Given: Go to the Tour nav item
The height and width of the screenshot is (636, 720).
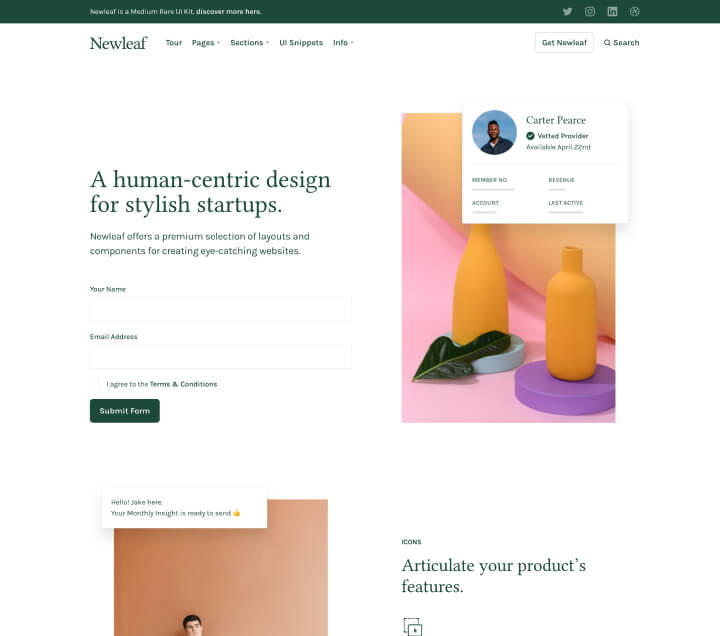Looking at the screenshot, I should 174,43.
